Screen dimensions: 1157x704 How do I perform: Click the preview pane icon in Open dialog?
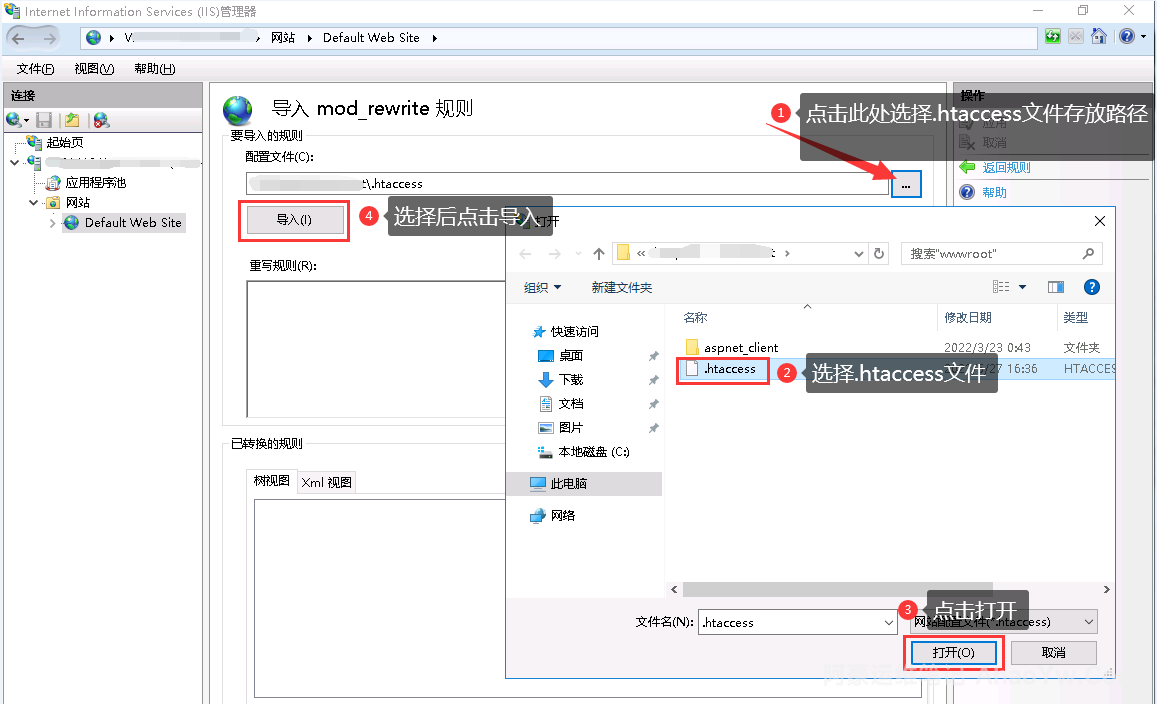(x=1056, y=287)
